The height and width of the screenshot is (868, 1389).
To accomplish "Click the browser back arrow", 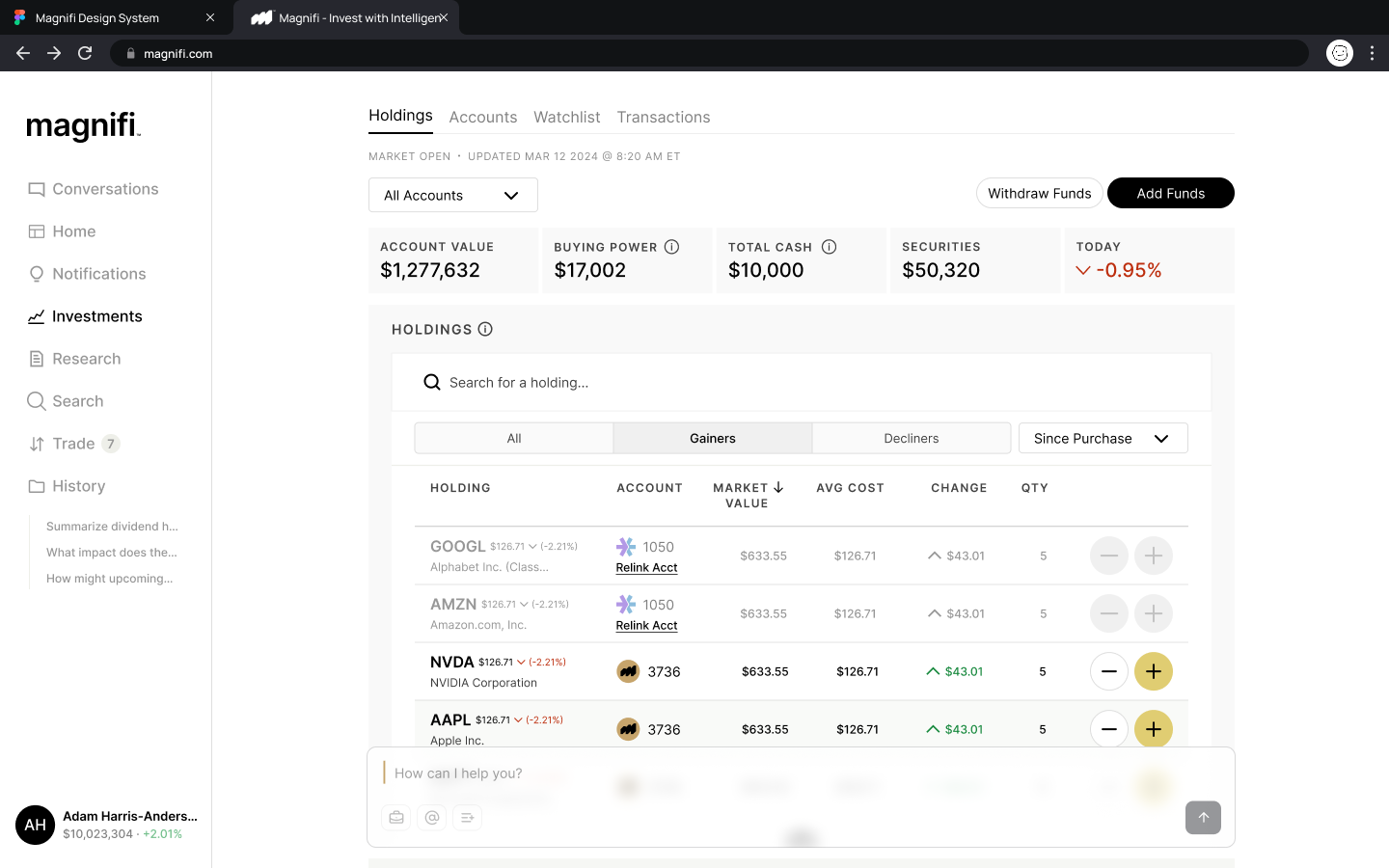I will pyautogui.click(x=23, y=53).
